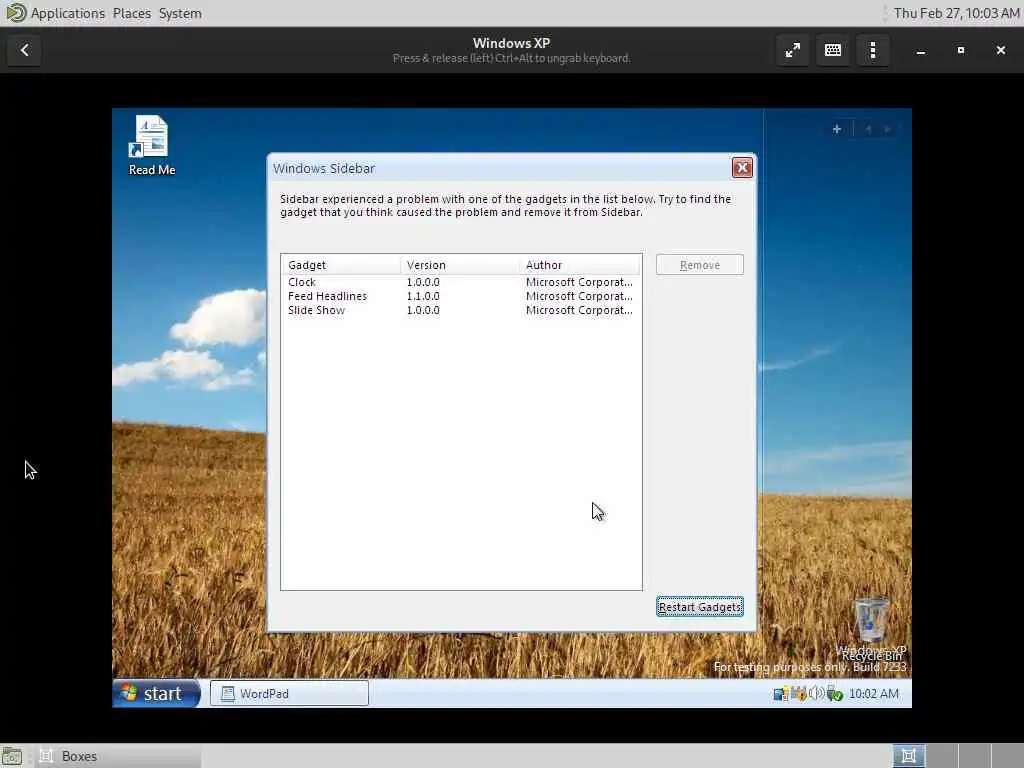Image resolution: width=1024 pixels, height=768 pixels.
Task: Click sidebar next page arrow
Action: click(888, 129)
